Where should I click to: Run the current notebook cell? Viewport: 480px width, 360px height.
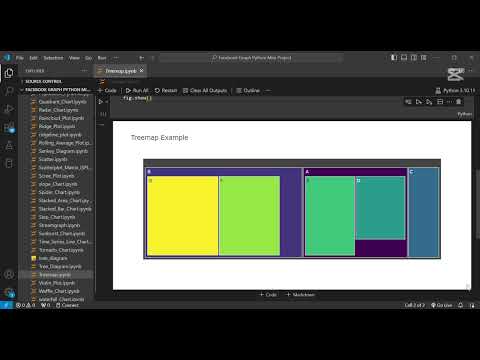click(x=101, y=102)
